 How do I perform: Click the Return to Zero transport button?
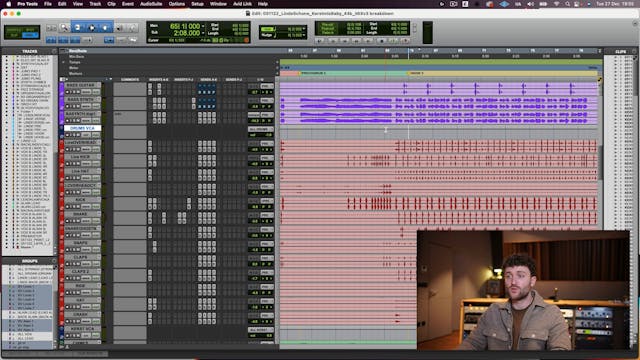pos(333,41)
